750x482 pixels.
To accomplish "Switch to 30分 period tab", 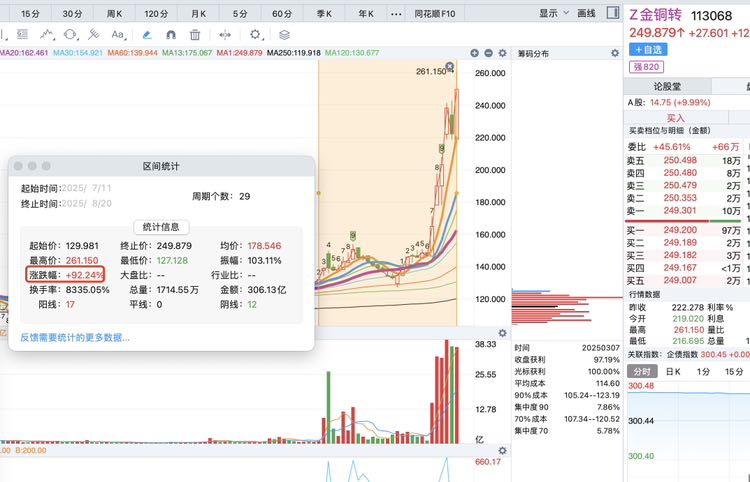I will coord(72,14).
